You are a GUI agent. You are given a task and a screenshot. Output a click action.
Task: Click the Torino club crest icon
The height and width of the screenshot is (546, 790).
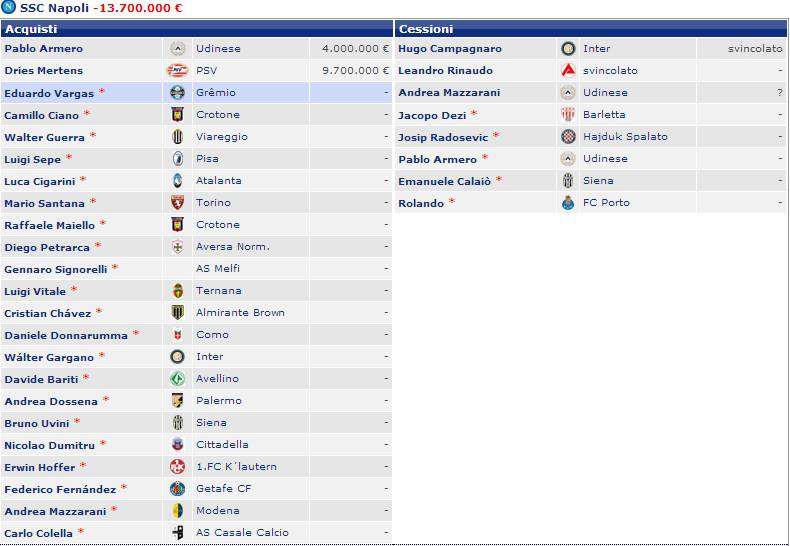[177, 203]
